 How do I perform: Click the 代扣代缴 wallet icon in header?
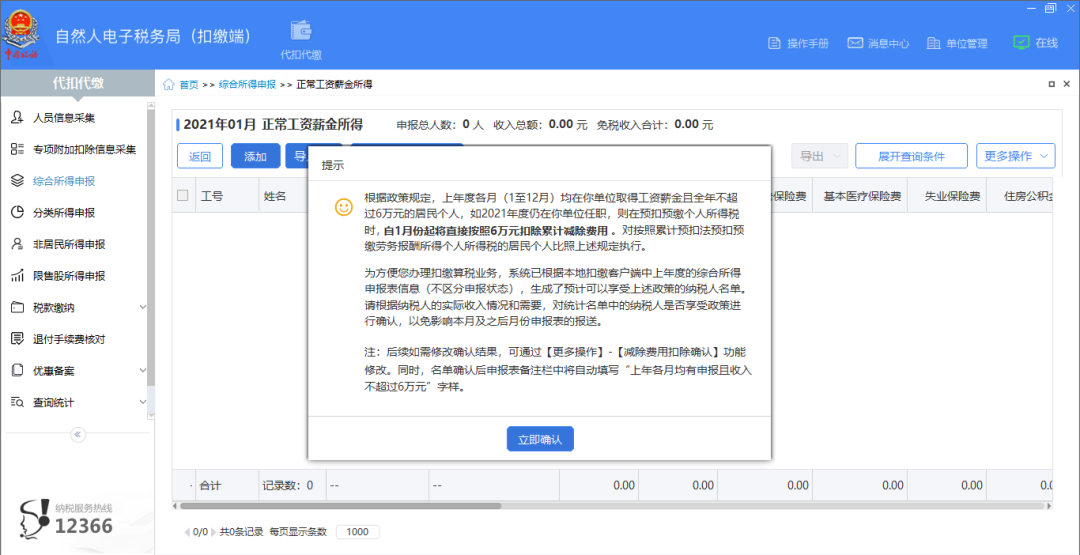[301, 32]
